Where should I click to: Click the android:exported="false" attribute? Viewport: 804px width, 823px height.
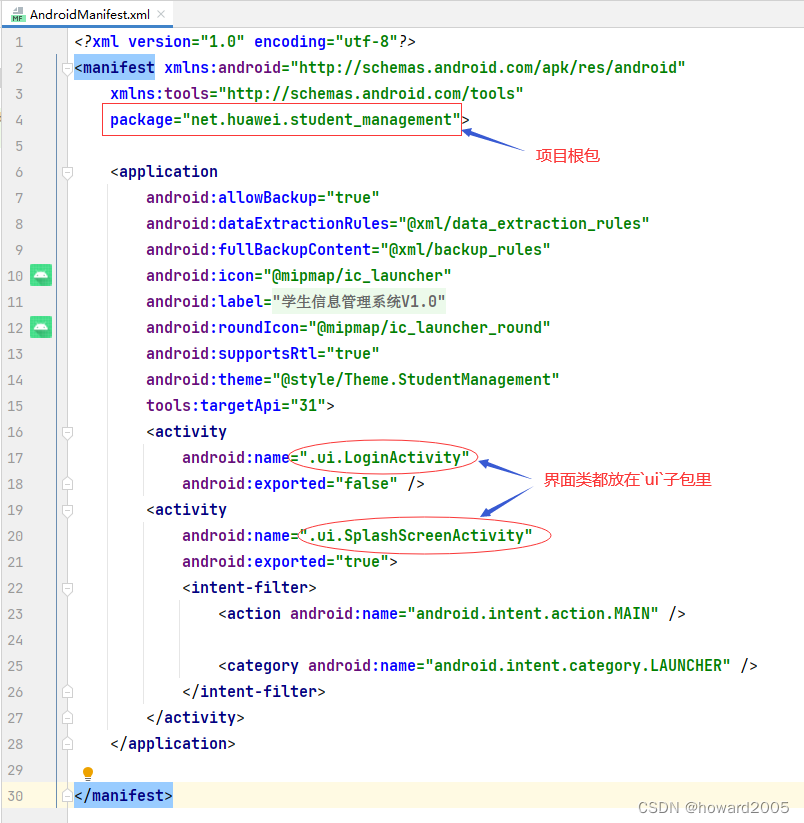[290, 483]
